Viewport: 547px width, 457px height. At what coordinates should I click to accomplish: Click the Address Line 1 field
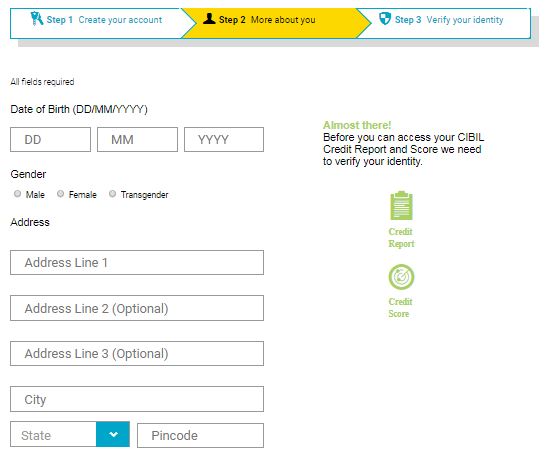(x=137, y=262)
